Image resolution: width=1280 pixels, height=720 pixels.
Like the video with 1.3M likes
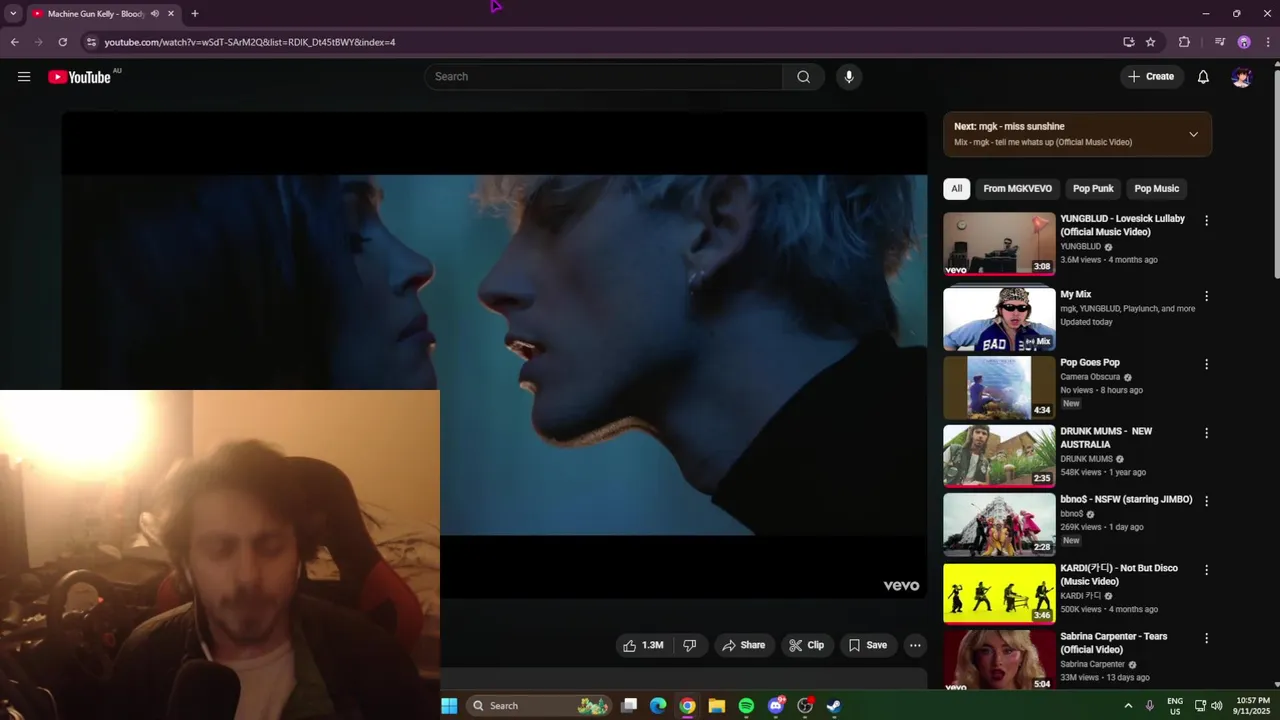[644, 645]
